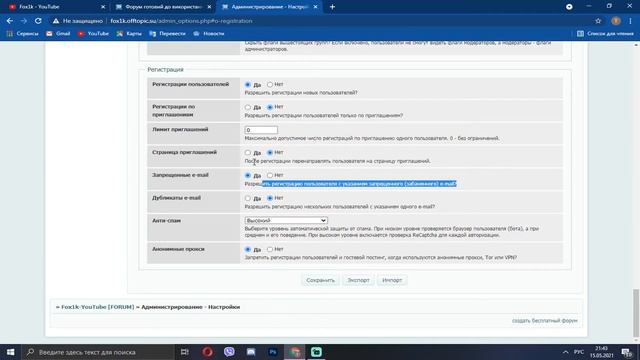This screenshot has width=640, height=360.
Task: Open the green app on the taskbar
Action: 316,352
